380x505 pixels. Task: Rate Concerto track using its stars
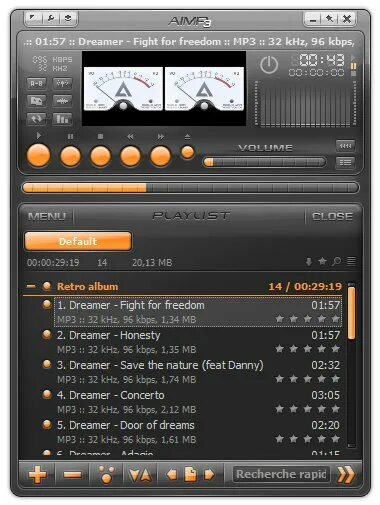click(307, 409)
